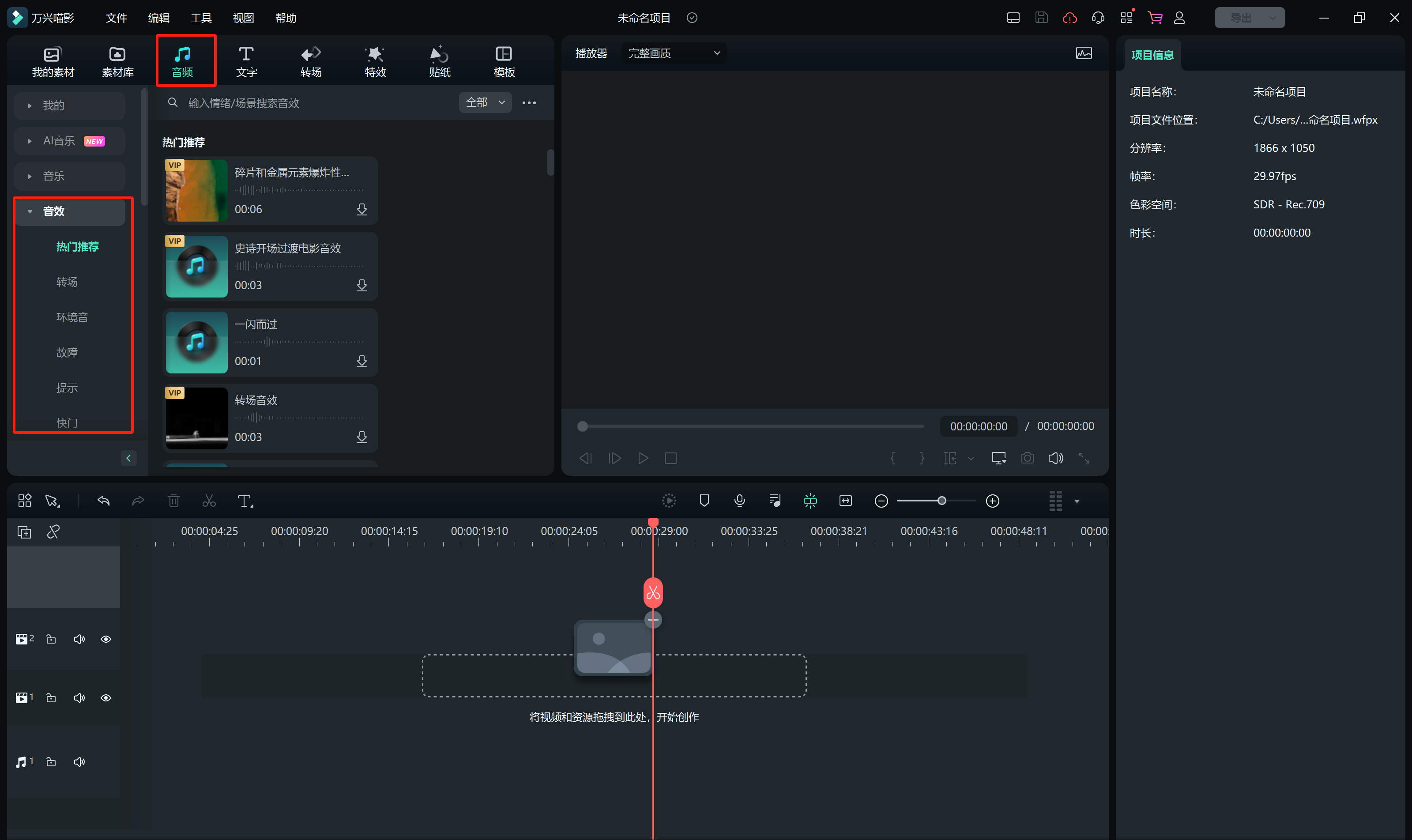
Task: Open the 完整画质 quality dropdown
Action: [x=674, y=53]
